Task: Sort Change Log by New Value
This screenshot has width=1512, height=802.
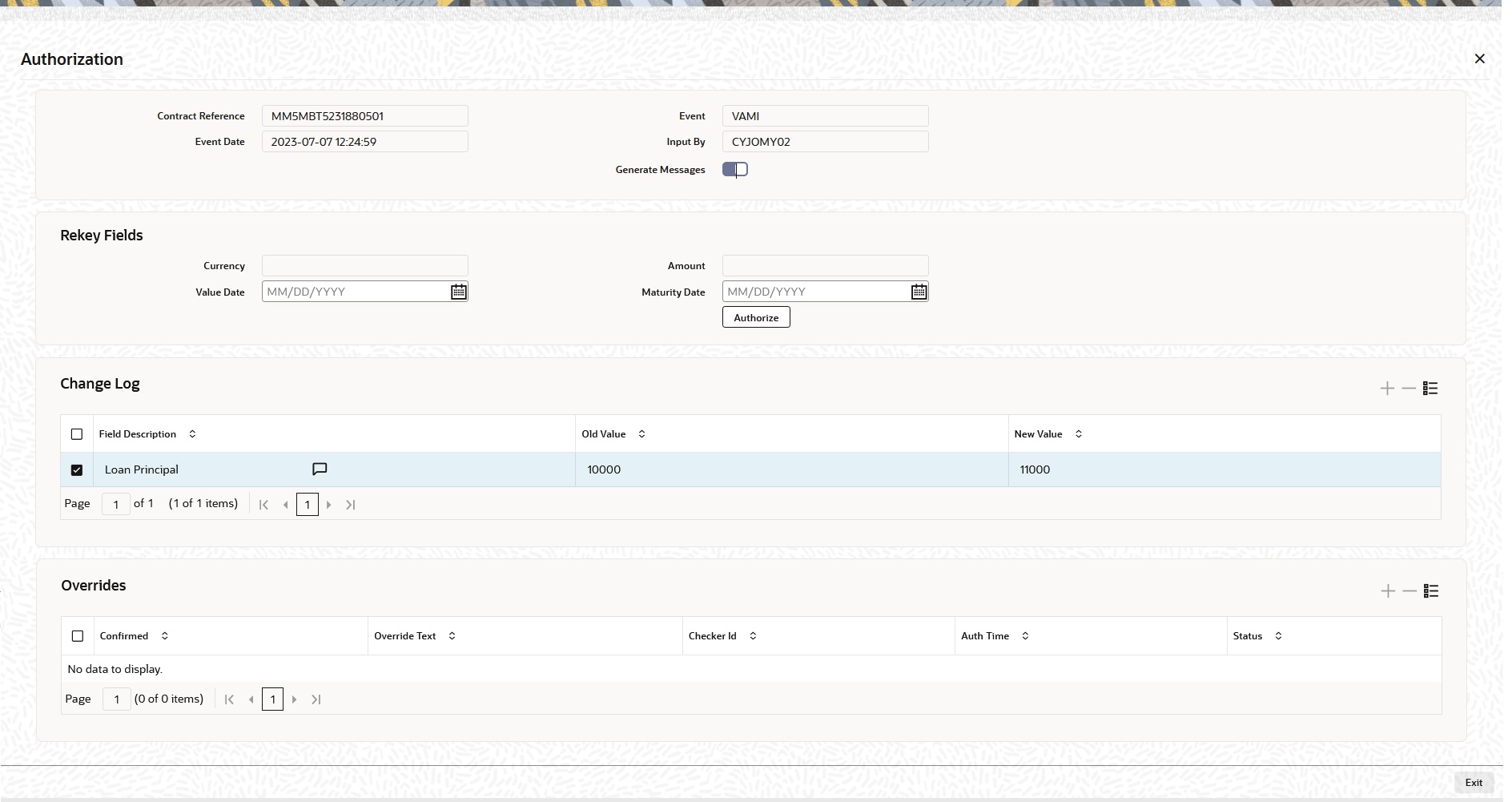Action: pos(1079,434)
